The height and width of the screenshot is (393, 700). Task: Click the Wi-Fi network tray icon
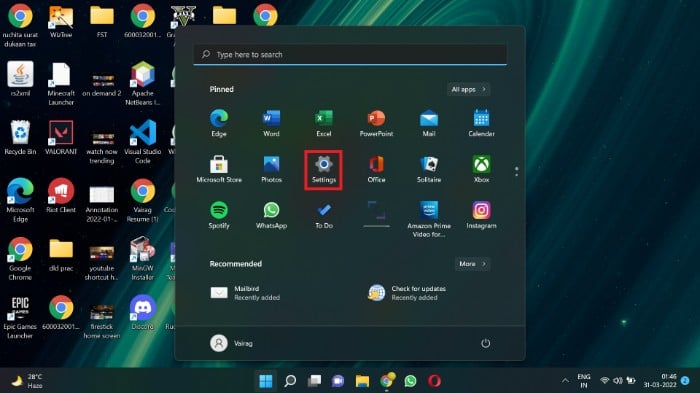(x=604, y=380)
